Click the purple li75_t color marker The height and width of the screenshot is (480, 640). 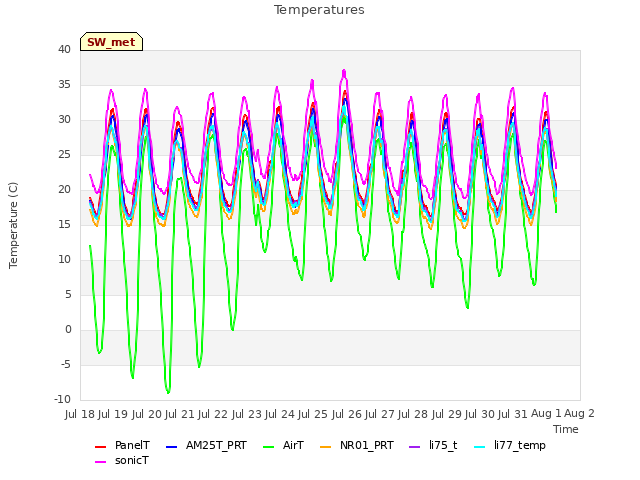pyautogui.click(x=414, y=447)
